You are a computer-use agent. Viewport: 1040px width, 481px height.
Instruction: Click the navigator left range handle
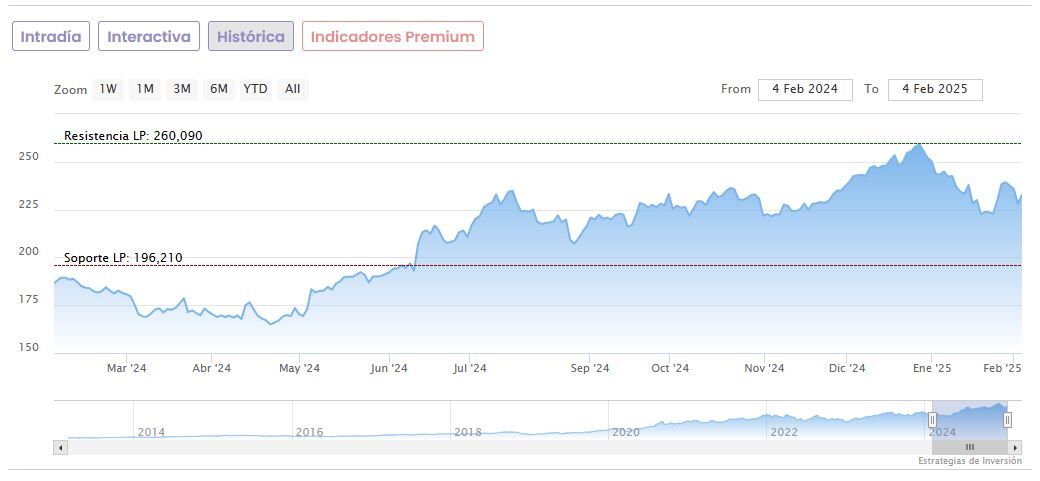tap(932, 420)
